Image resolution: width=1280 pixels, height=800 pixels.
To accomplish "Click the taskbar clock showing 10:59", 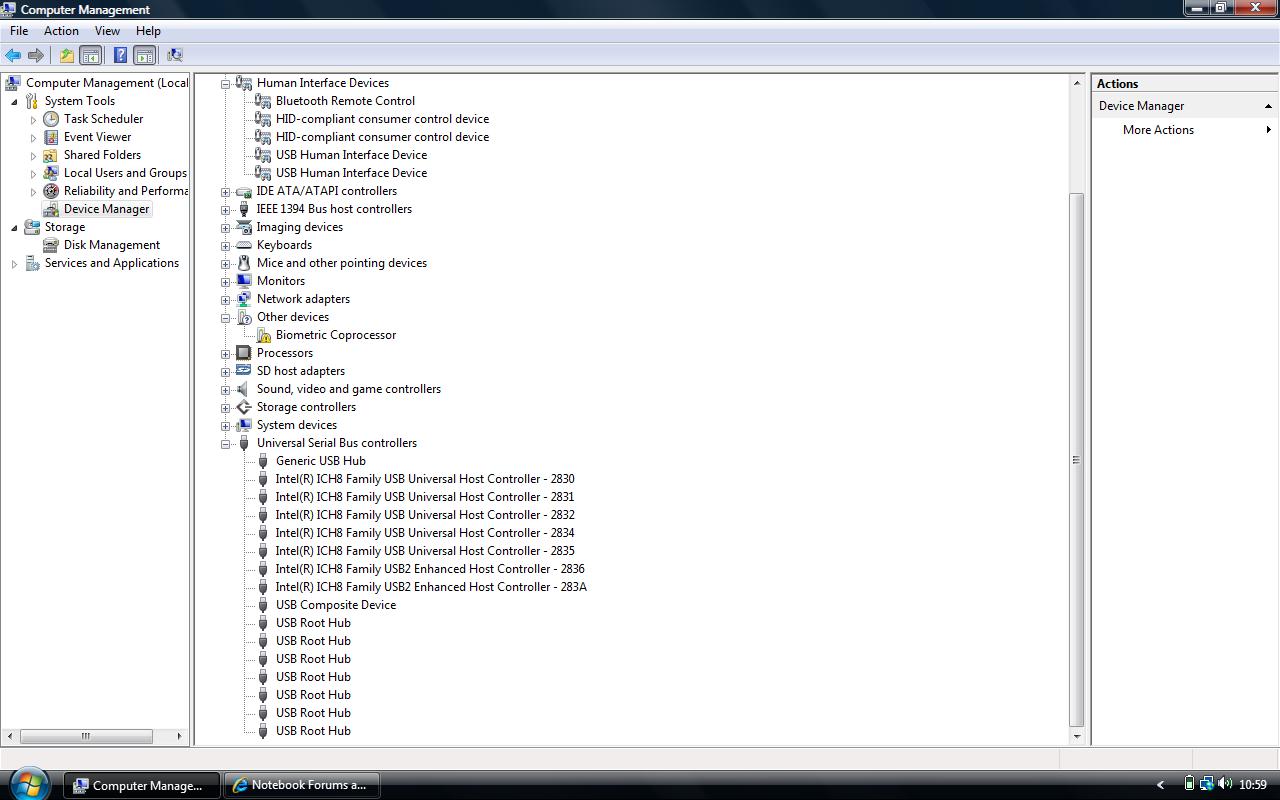I will [x=1252, y=785].
